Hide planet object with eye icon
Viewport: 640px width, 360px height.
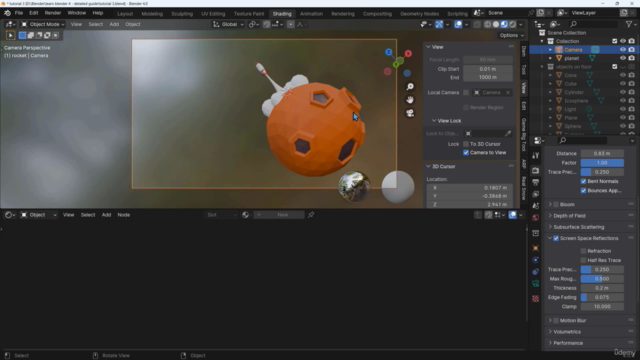(623, 58)
